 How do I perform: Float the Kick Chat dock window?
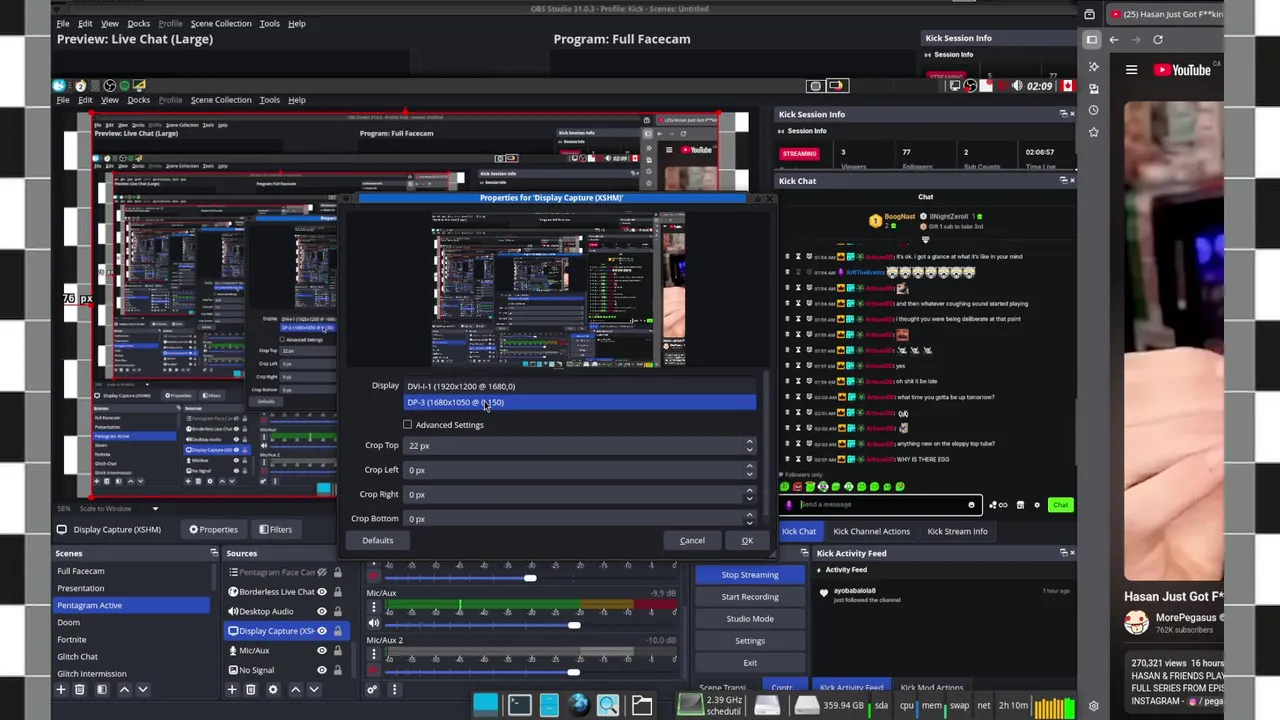(1063, 181)
